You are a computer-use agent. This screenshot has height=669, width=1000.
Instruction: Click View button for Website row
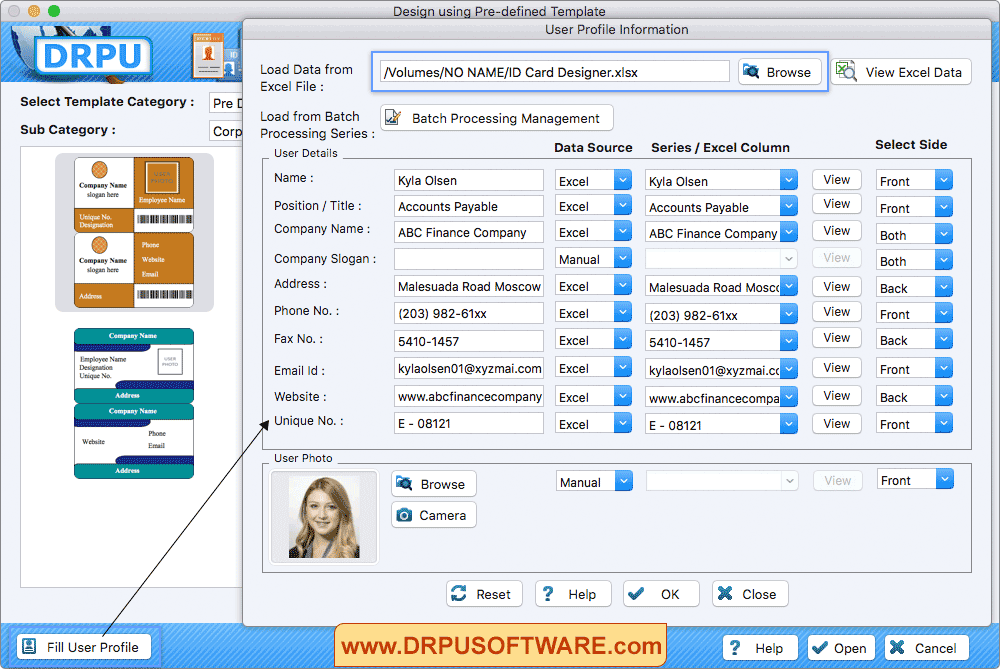pyautogui.click(x=836, y=396)
